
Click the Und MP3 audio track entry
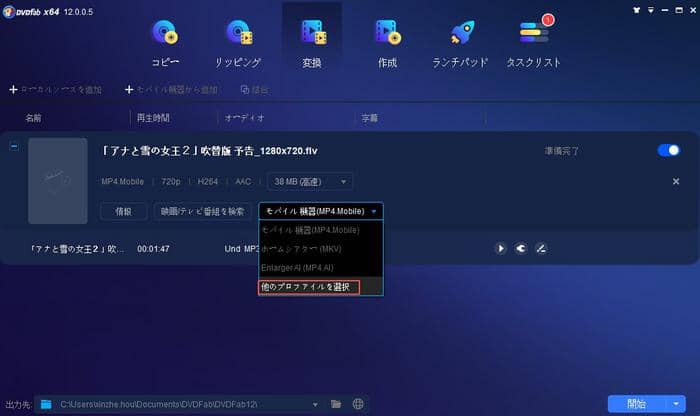241,249
